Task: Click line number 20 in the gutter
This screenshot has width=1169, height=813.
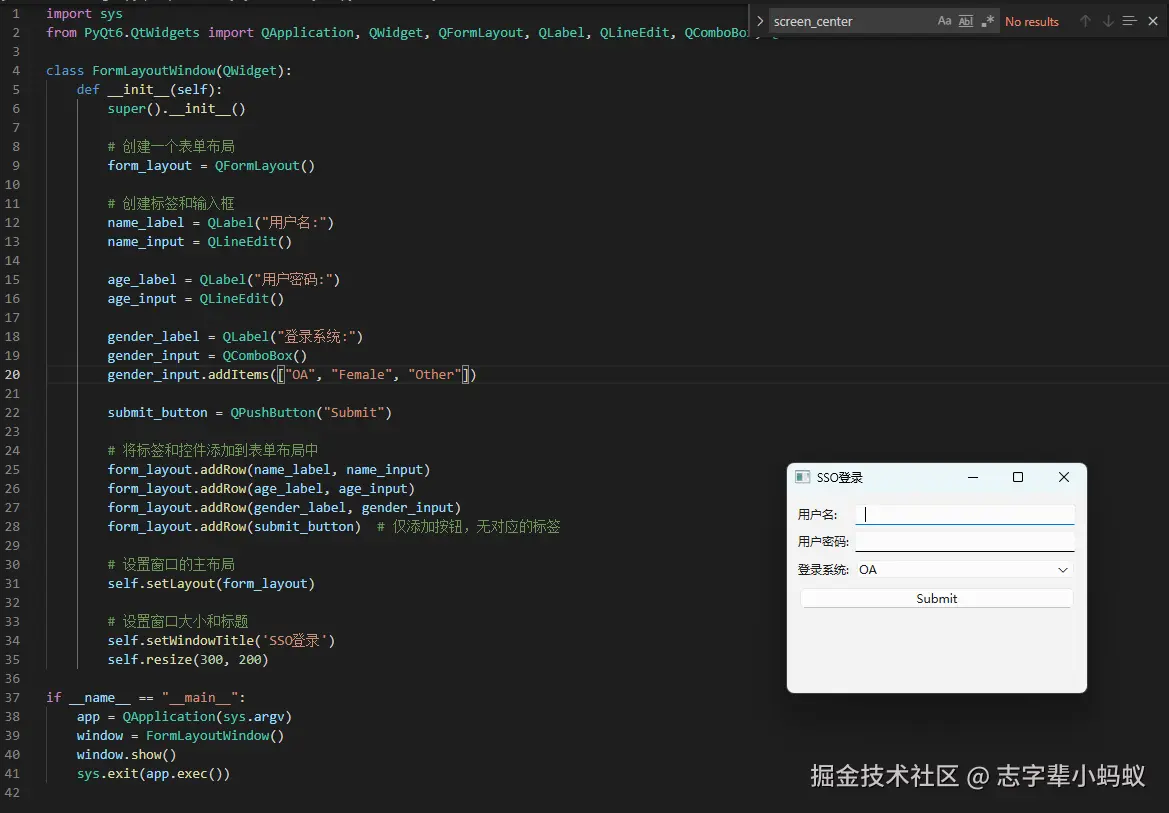Action: point(13,374)
